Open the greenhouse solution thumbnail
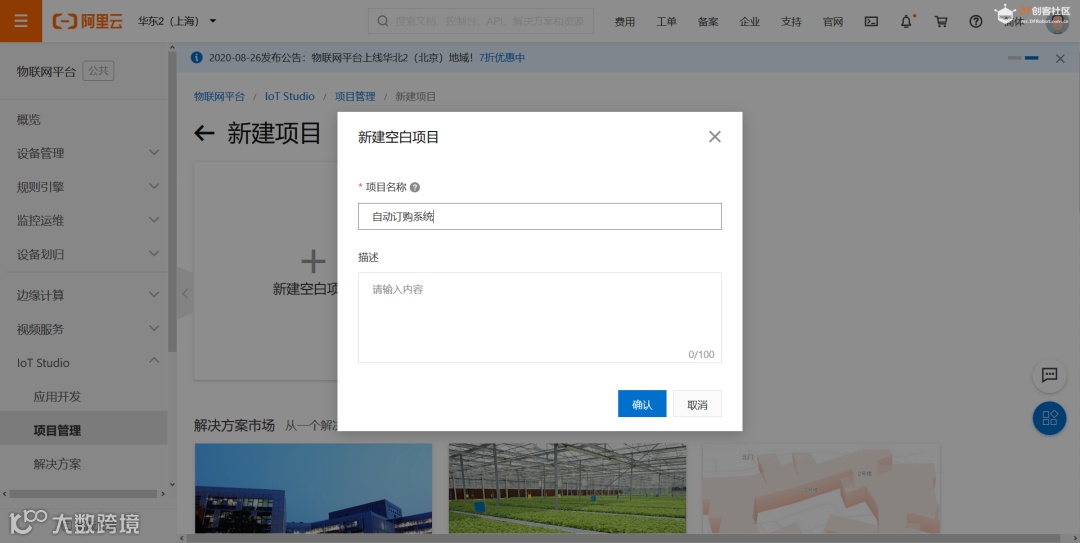 (567, 488)
